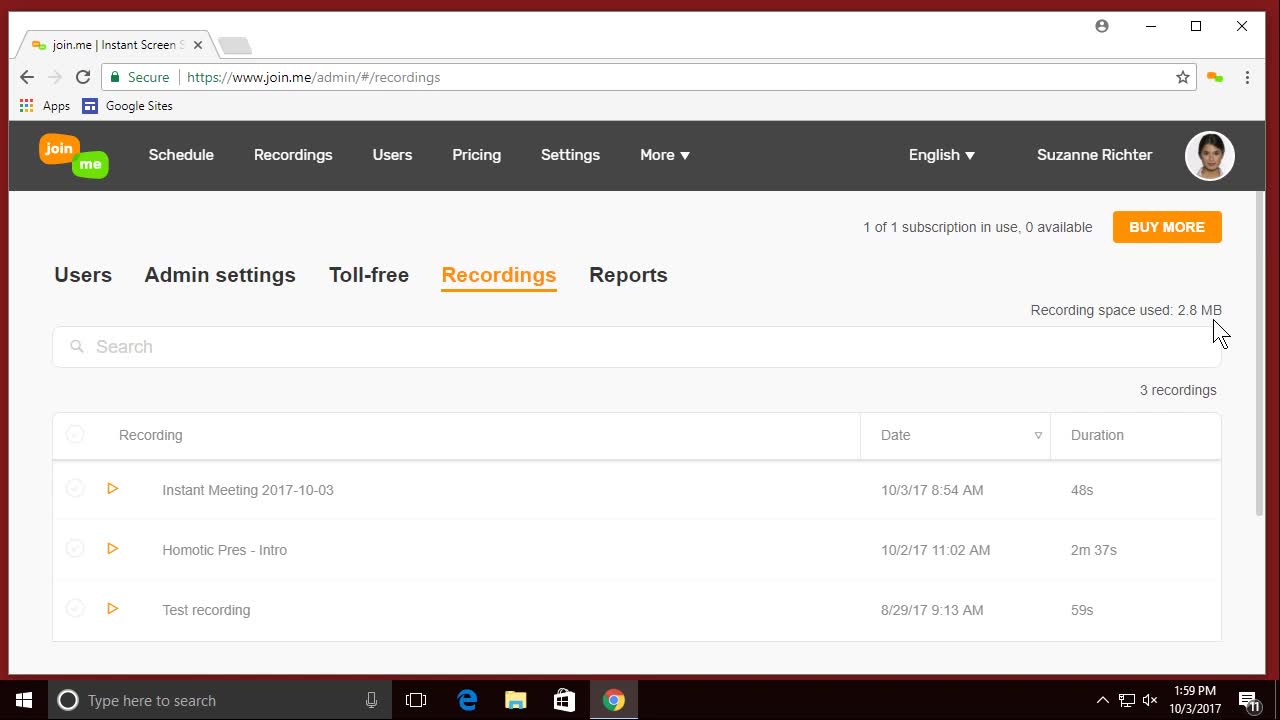The height and width of the screenshot is (720, 1280).
Task: Click the Chrome profile user icon
Action: (1102, 26)
